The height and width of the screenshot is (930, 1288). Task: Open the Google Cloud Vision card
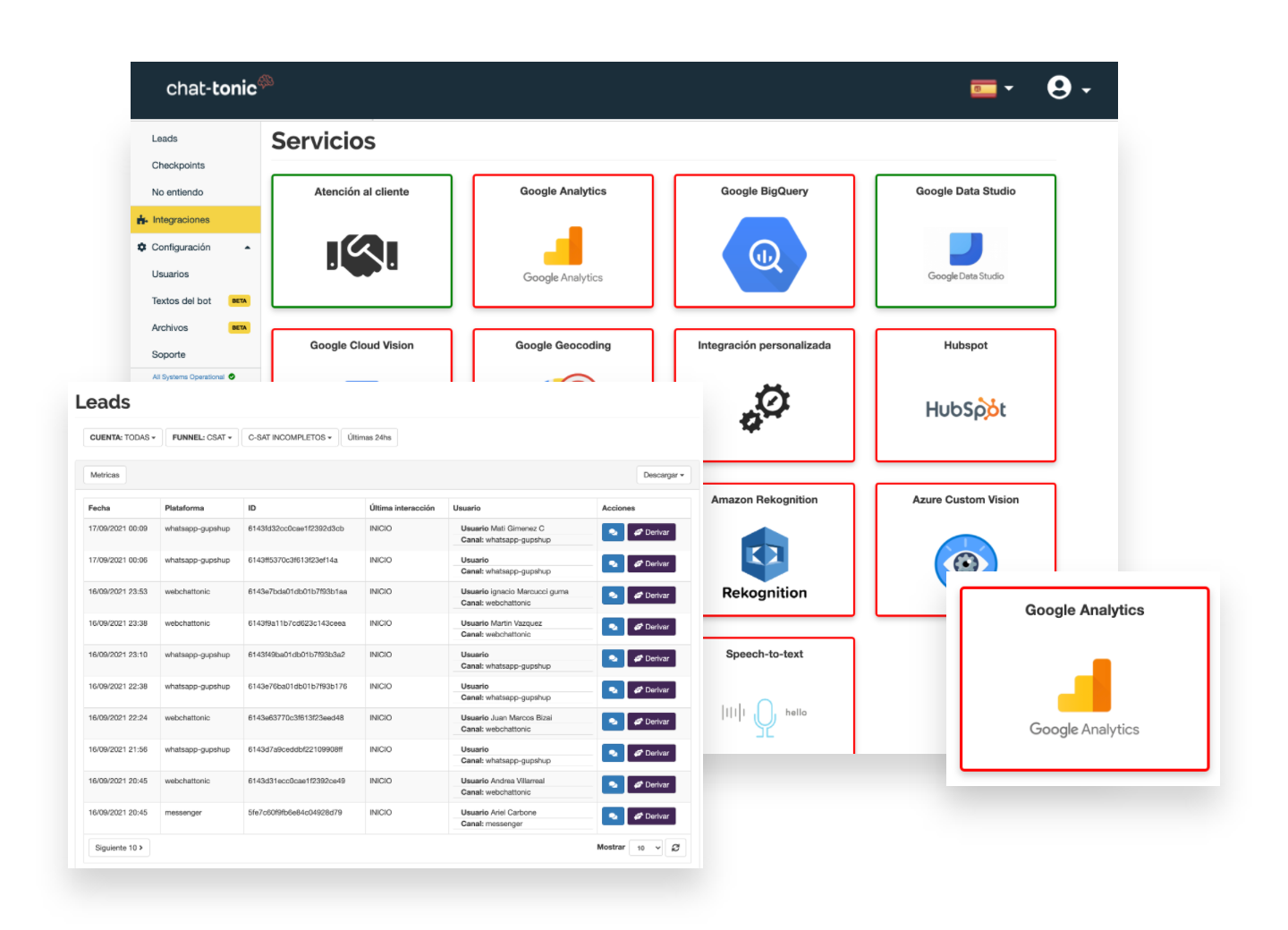(362, 355)
